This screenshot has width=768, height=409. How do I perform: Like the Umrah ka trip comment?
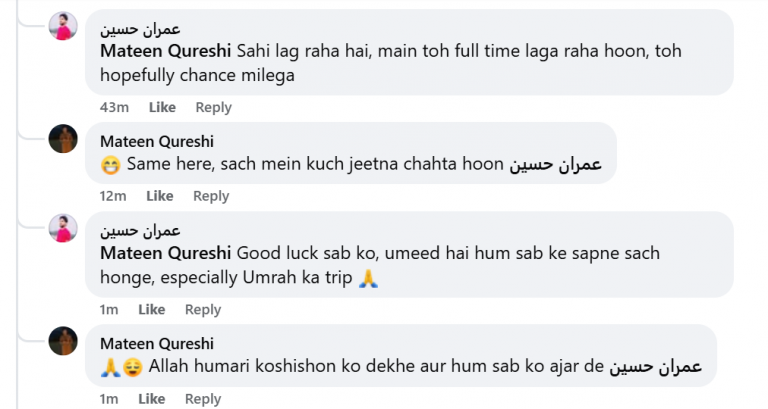pos(151,310)
